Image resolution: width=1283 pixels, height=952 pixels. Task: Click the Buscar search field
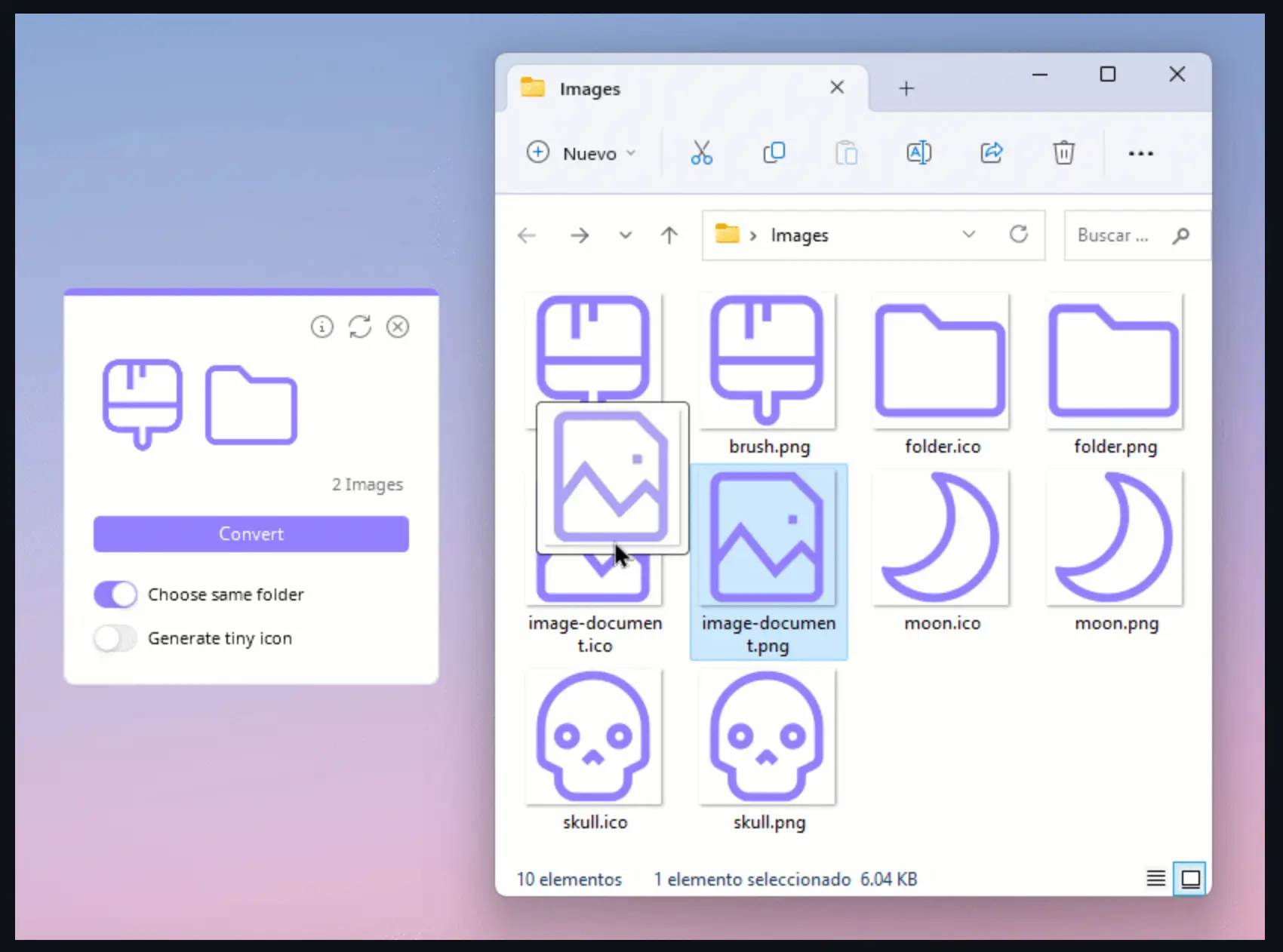point(1137,235)
